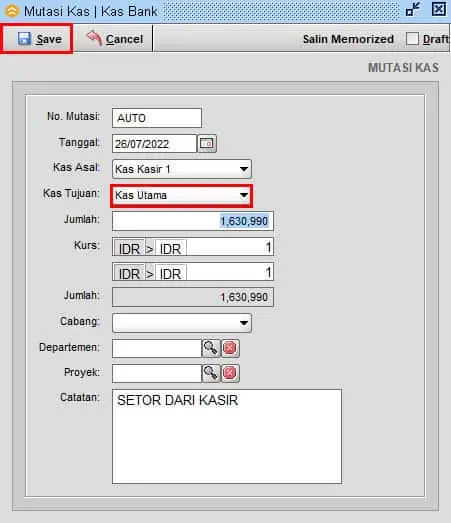
Task: Click the orange app icon in title bar
Action: (12, 11)
